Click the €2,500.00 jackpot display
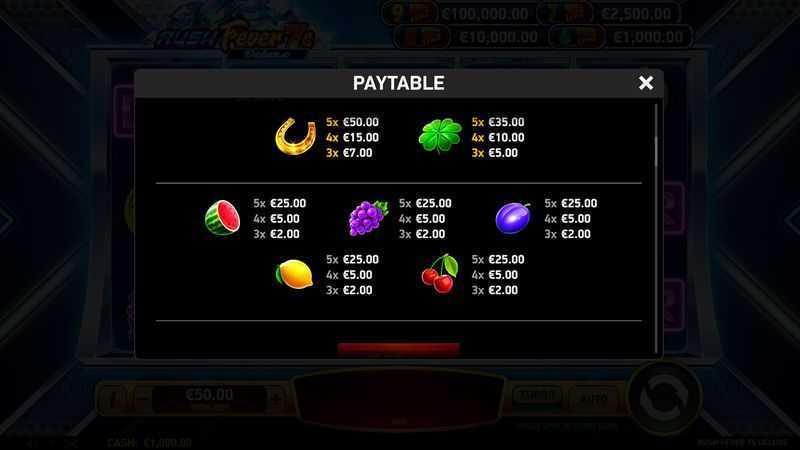Image resolution: width=800 pixels, height=450 pixels. 636,13
